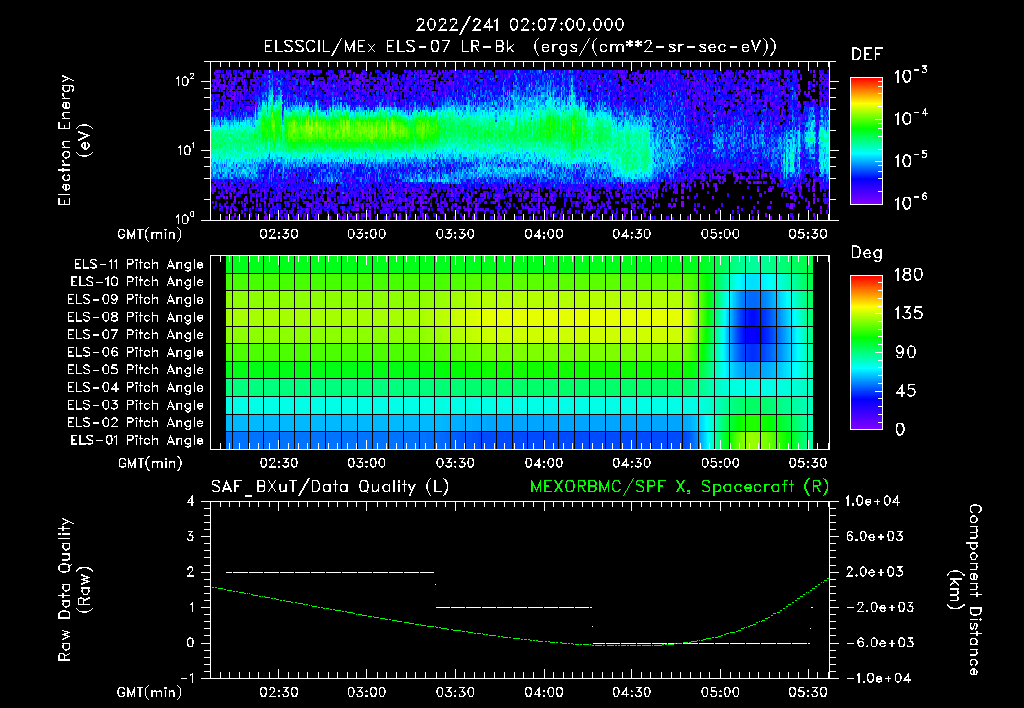Click 03:30 tick under the bottom plot
Screen dimensions: 1024x708
tap(455, 692)
